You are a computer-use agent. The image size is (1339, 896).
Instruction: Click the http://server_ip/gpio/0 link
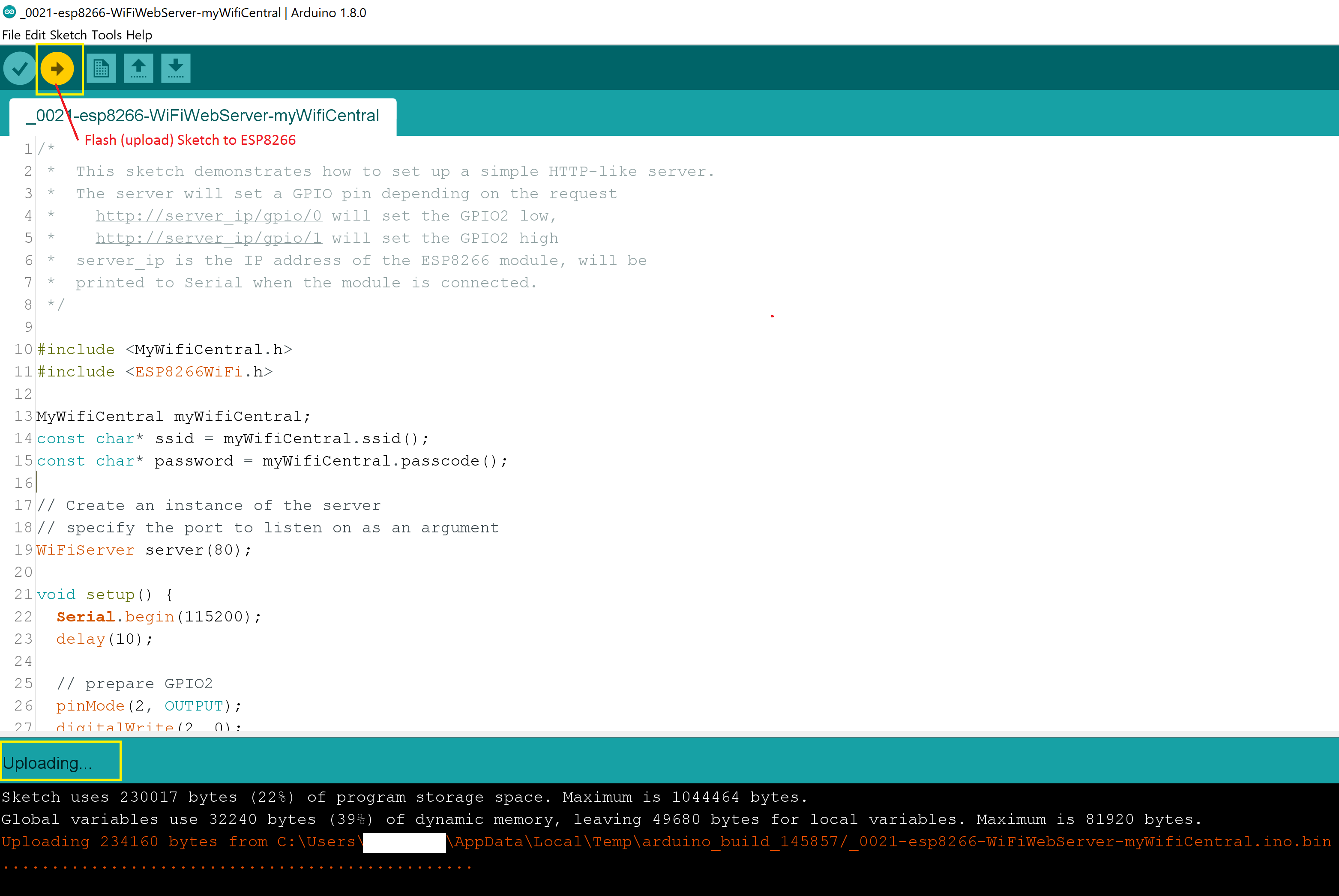click(209, 216)
